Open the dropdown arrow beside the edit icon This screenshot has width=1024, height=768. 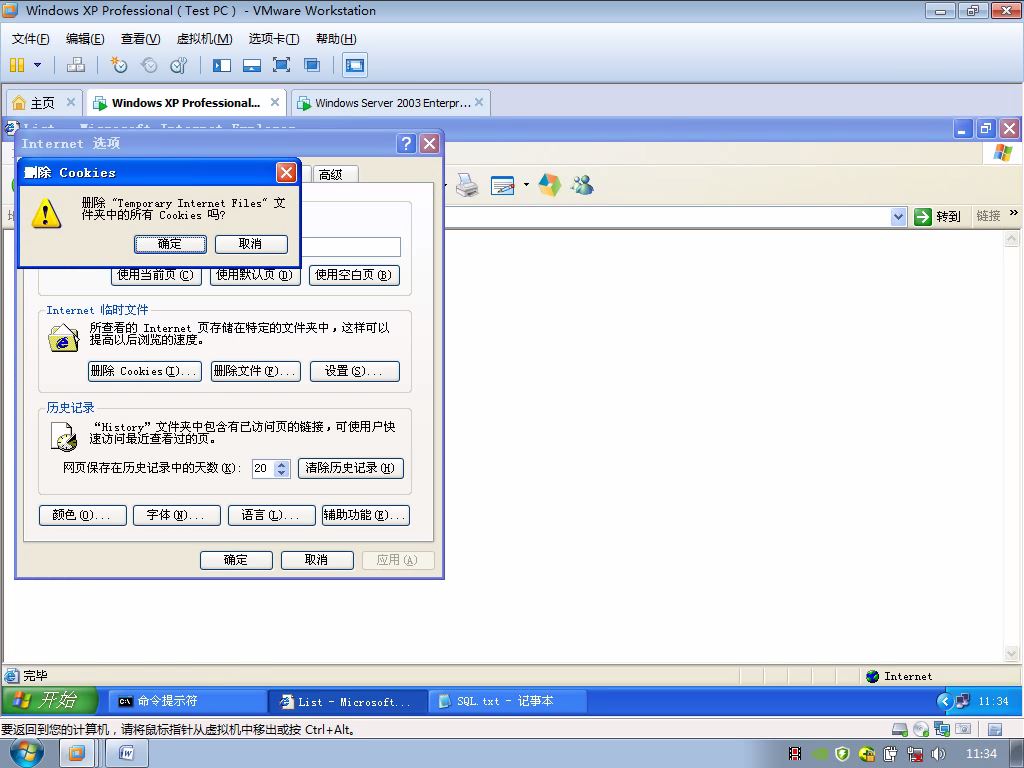526,185
